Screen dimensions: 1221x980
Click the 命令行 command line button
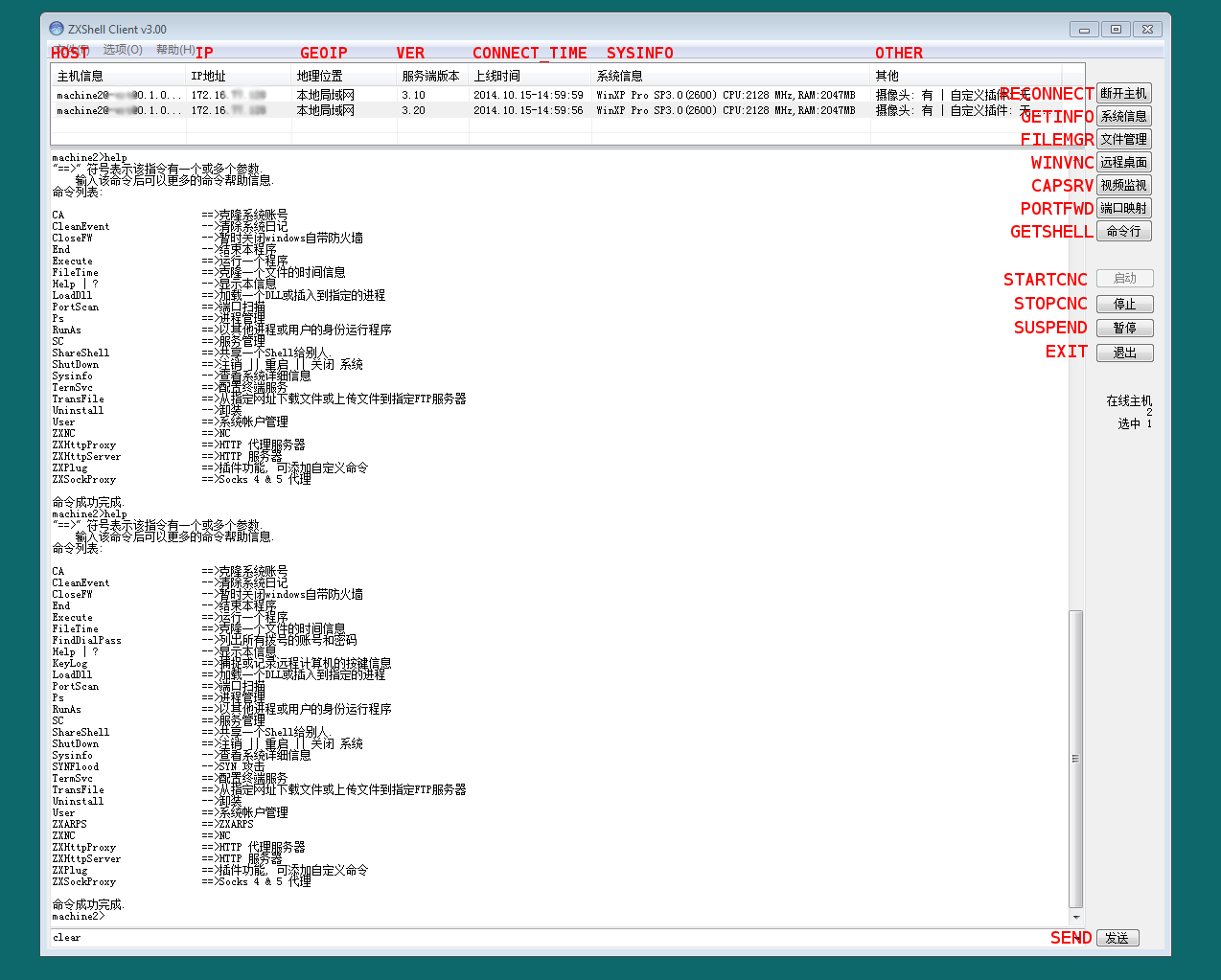coord(1123,232)
